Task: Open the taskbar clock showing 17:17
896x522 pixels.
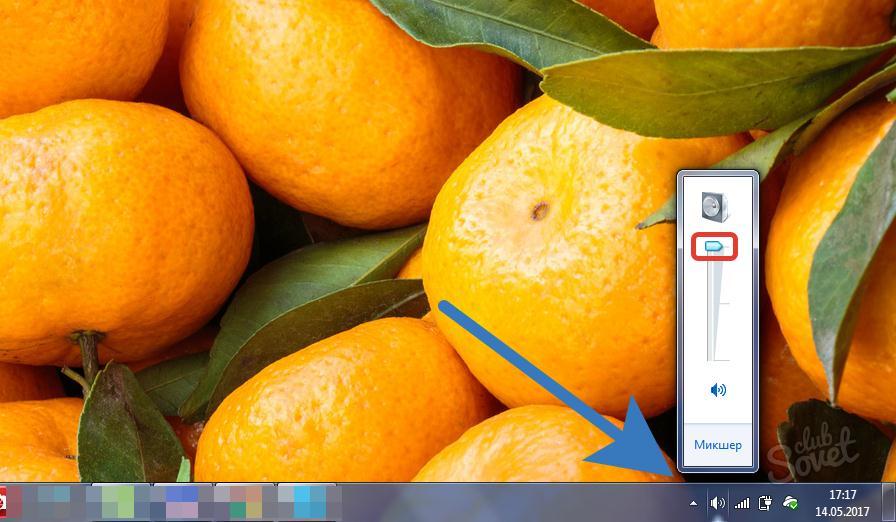Action: coord(843,495)
